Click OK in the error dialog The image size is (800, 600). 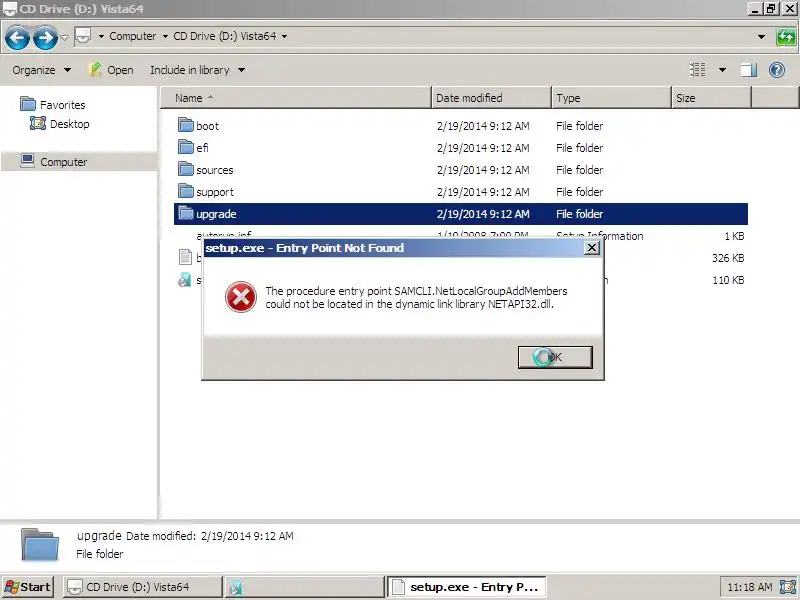coord(555,357)
